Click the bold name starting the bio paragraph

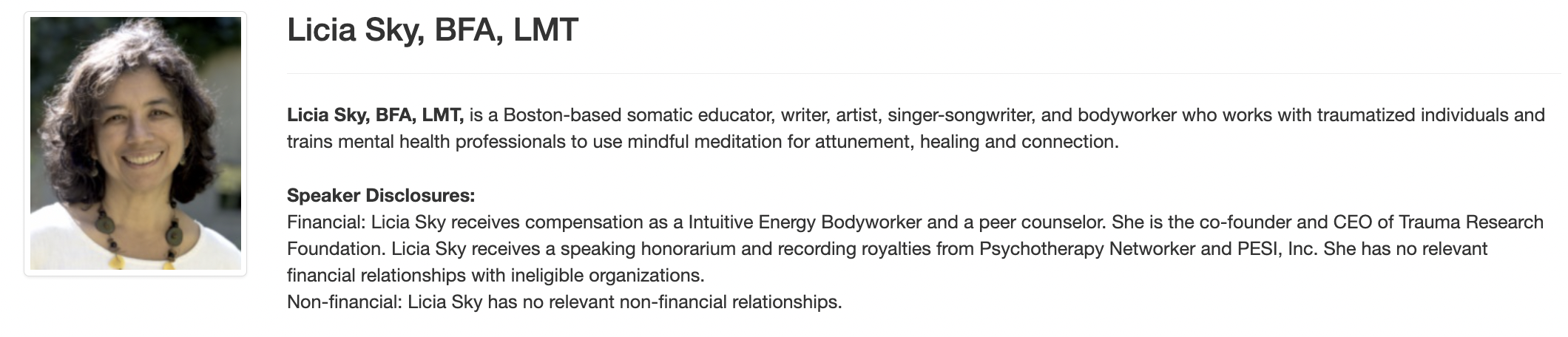(x=375, y=115)
